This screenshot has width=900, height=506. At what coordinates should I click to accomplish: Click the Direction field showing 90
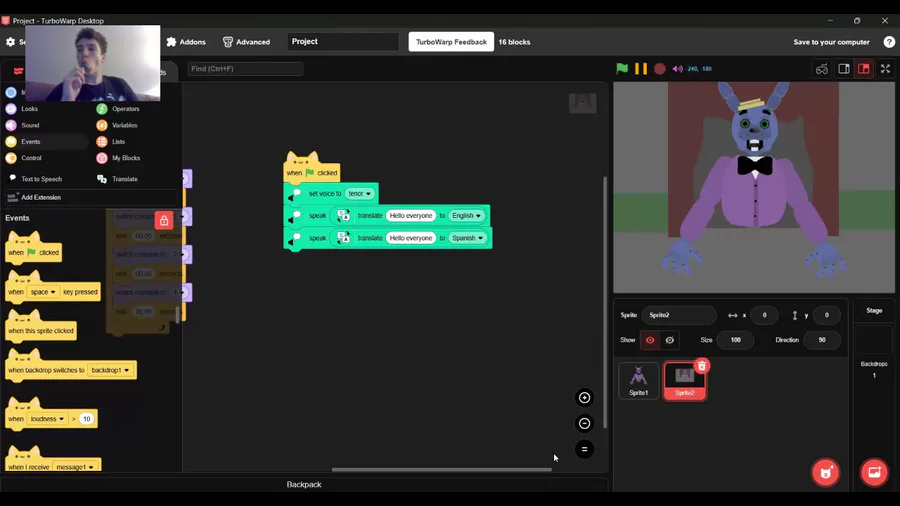coord(822,340)
